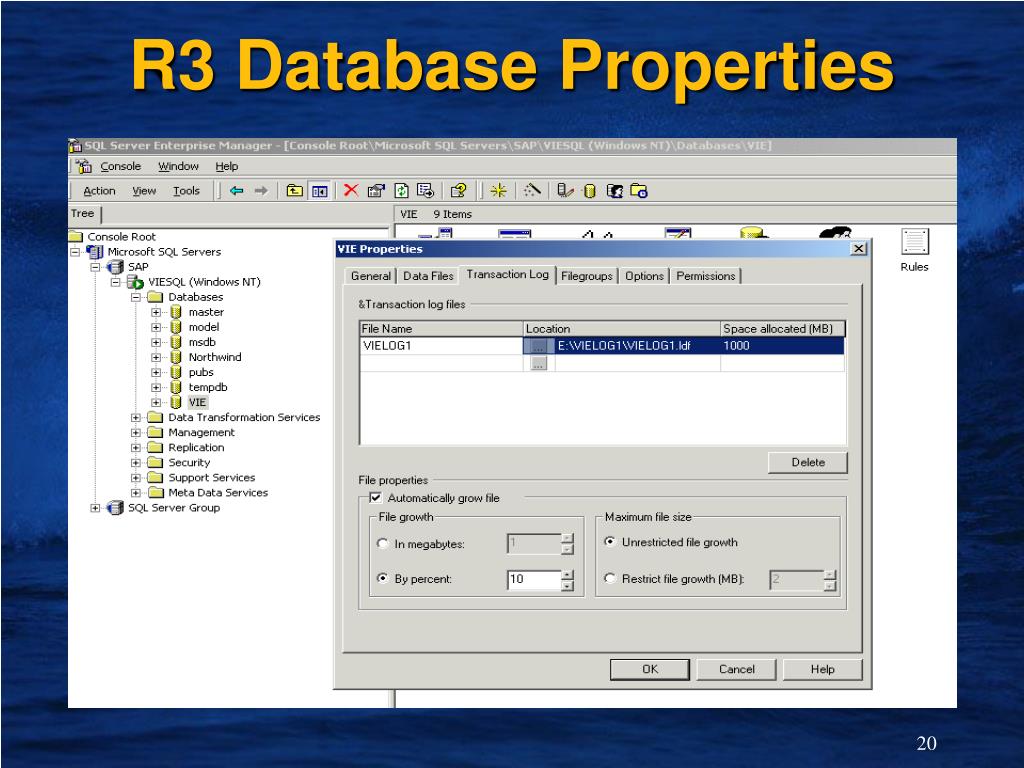Click the Forward arrow toolbar icon
1024x768 pixels.
[x=261, y=191]
